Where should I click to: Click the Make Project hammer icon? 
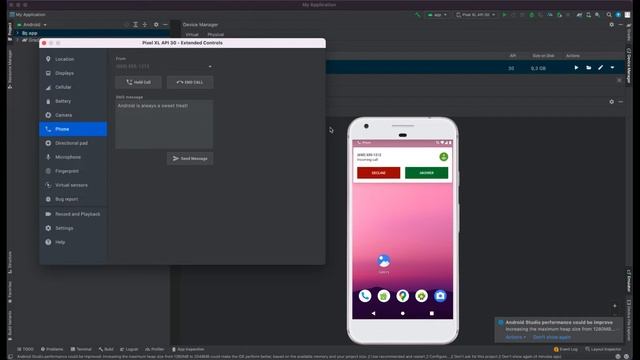coord(417,15)
